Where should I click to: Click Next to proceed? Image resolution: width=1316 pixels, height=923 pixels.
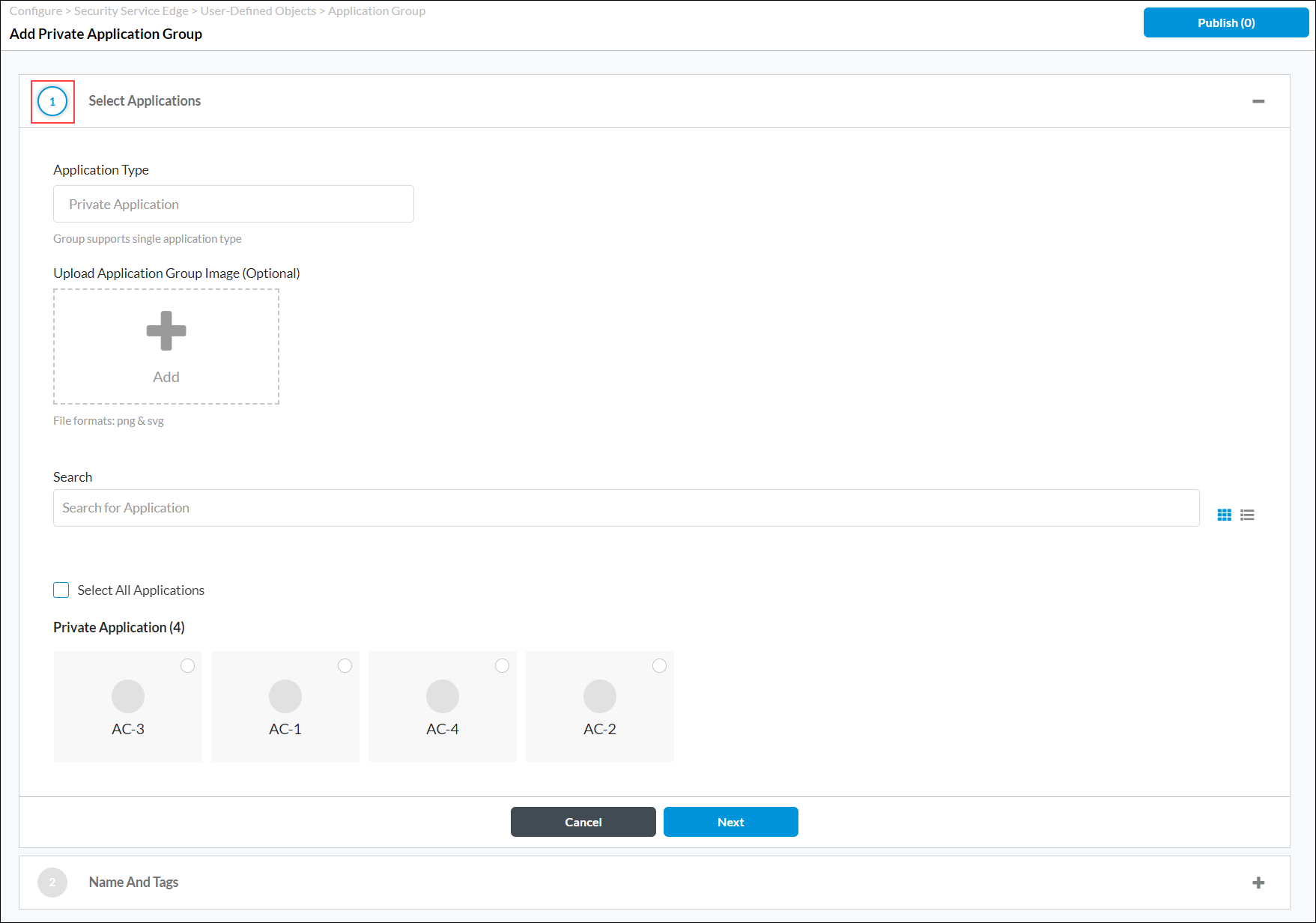pyautogui.click(x=730, y=822)
